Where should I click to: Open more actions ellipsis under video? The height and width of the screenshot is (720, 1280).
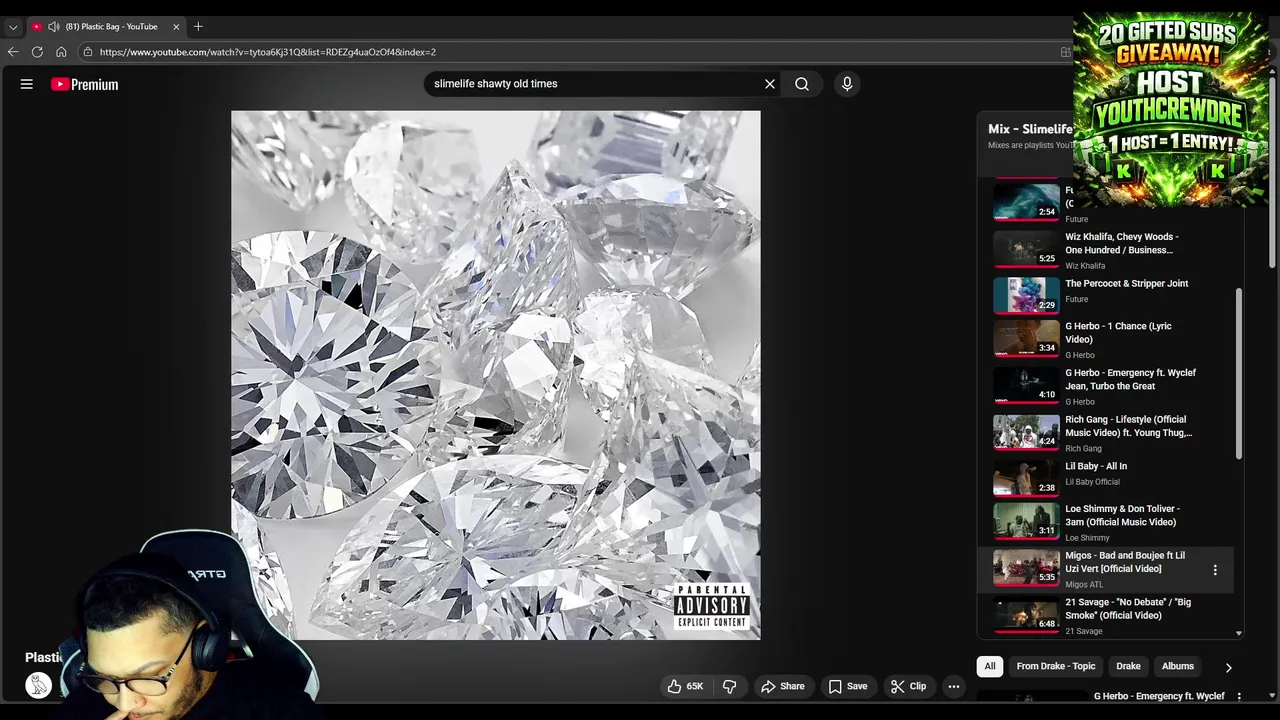pos(954,686)
